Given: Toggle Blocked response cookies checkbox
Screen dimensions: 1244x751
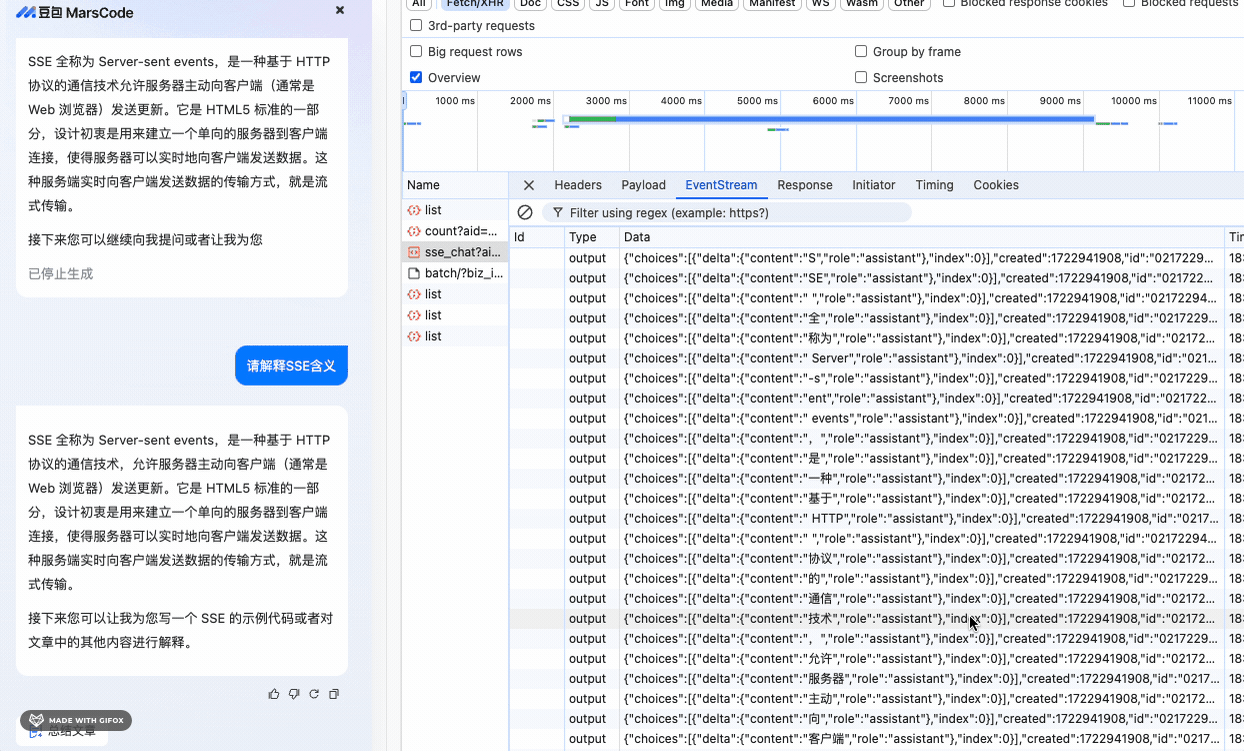Looking at the screenshot, I should click(949, 3).
